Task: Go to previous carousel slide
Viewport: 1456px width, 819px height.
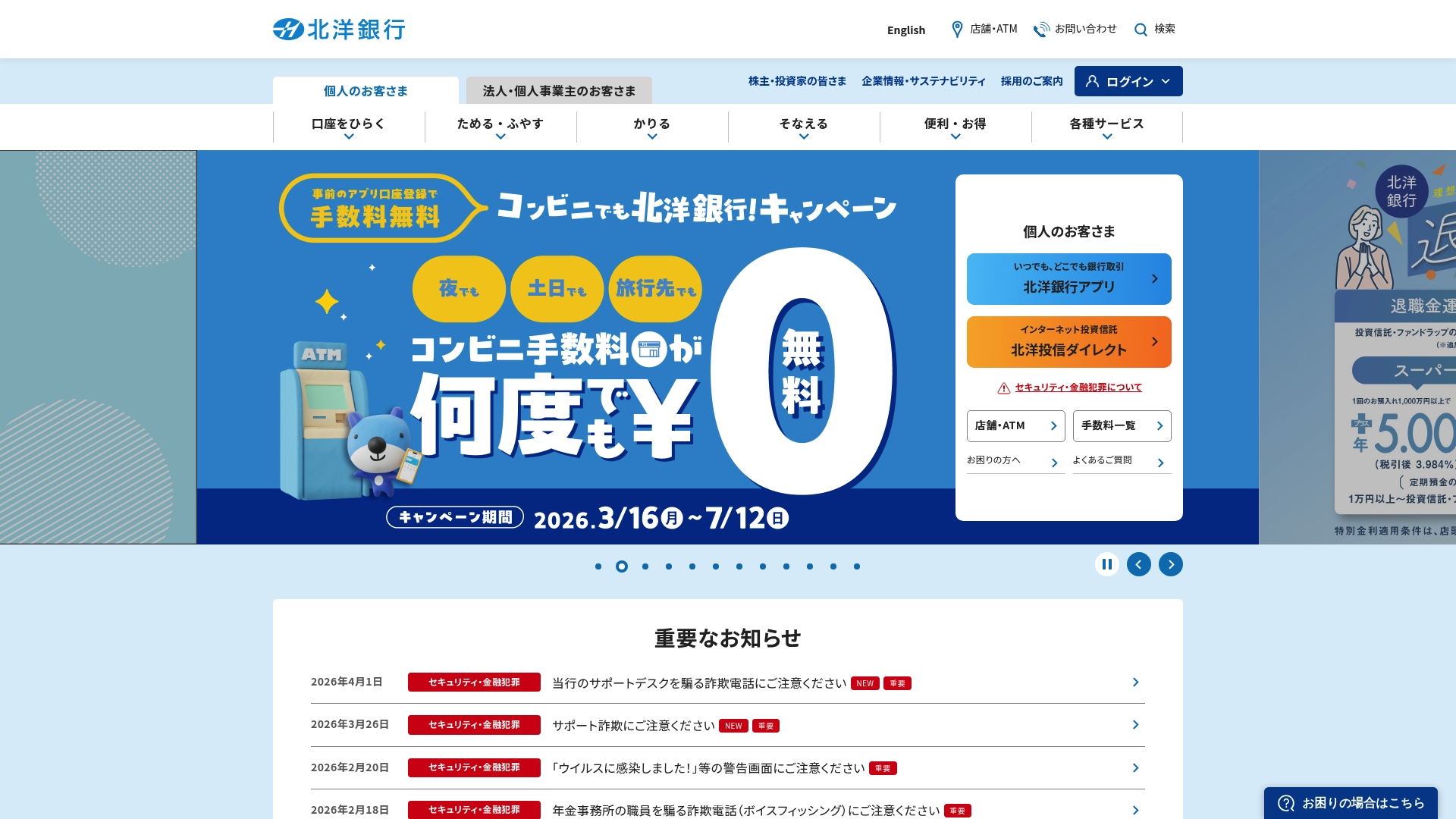Action: coord(1139,564)
